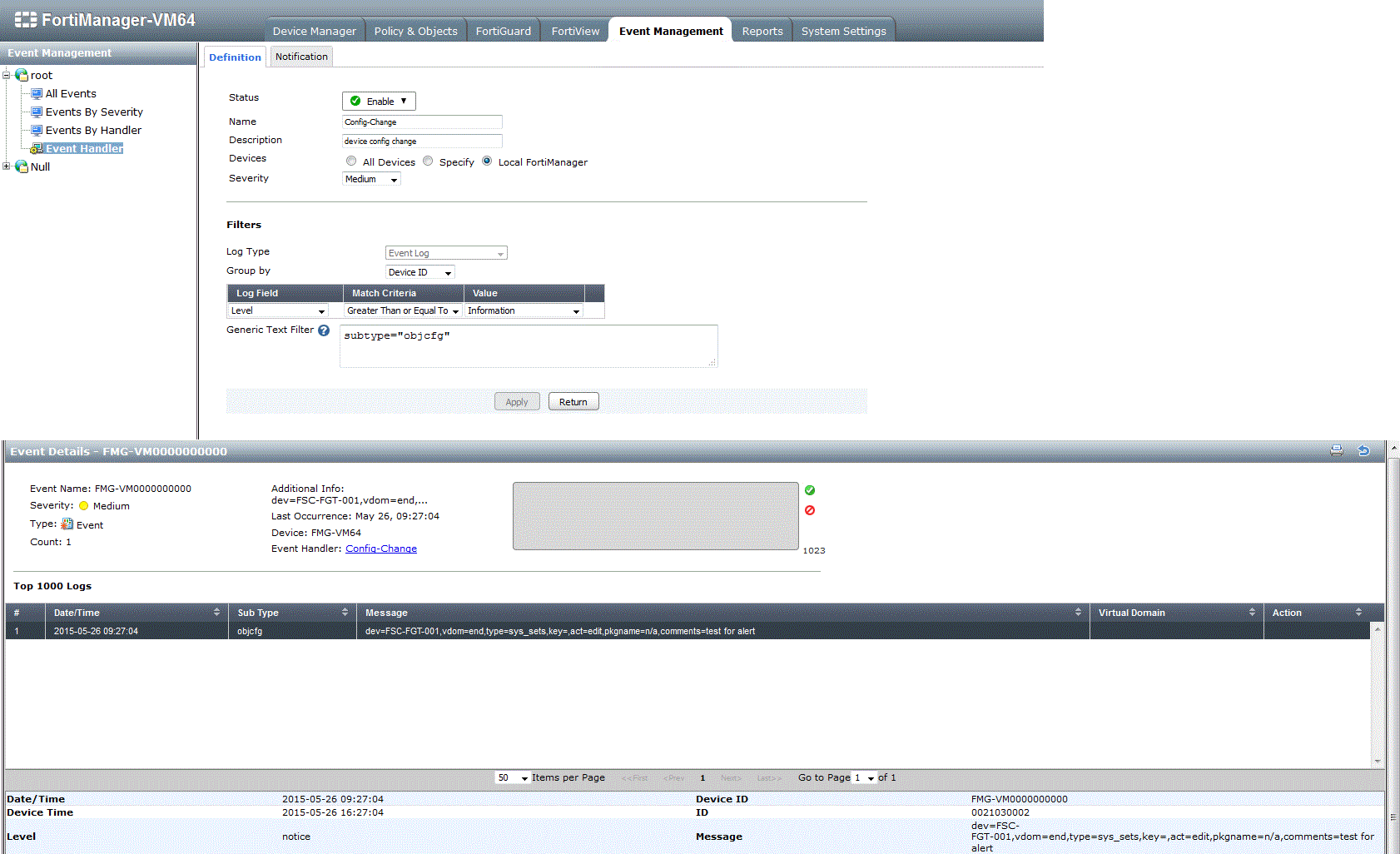1400x854 pixels.
Task: Click the Description input field
Action: point(422,141)
